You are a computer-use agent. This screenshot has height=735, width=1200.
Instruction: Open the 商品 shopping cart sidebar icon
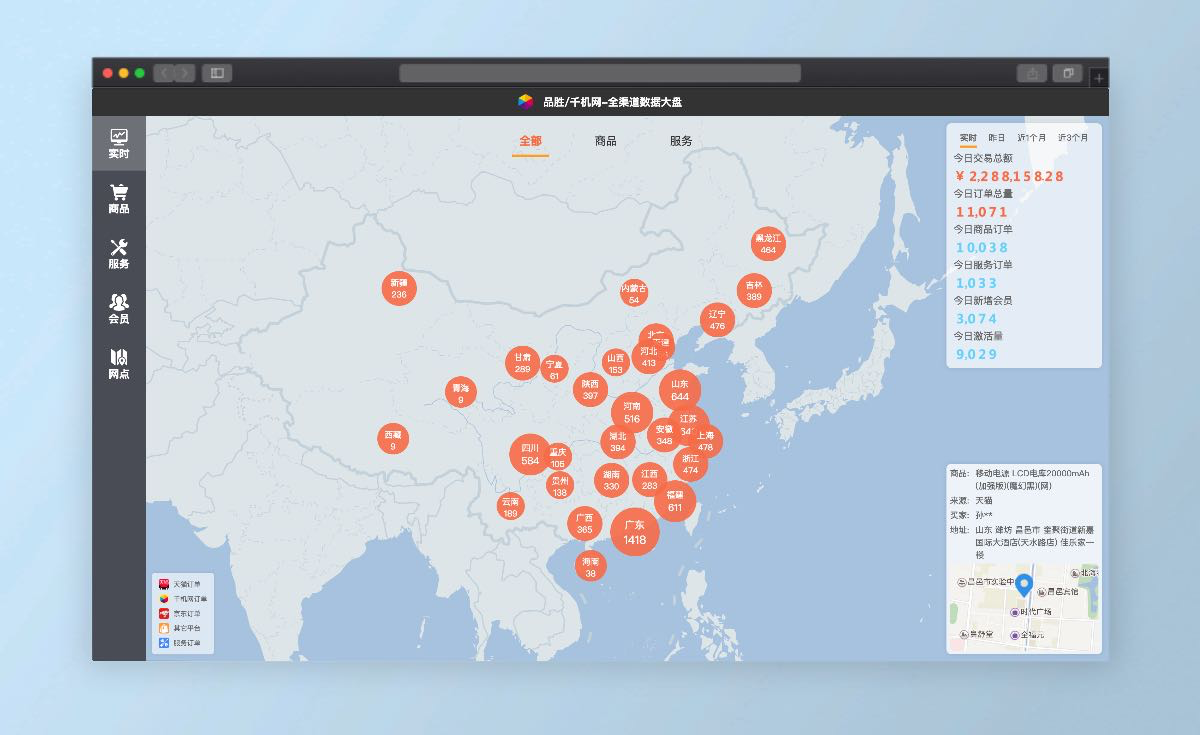(119, 198)
